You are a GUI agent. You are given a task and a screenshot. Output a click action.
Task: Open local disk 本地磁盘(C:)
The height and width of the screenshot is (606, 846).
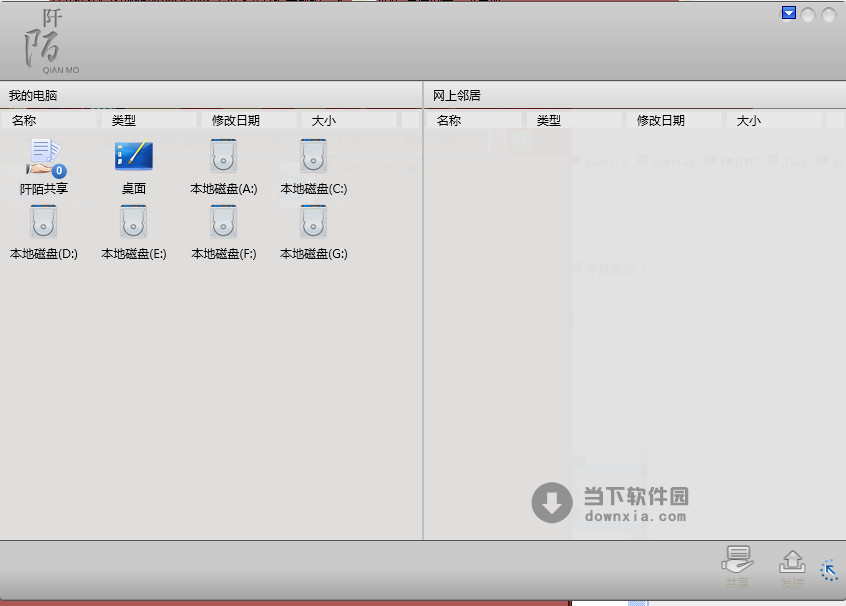pos(314,158)
